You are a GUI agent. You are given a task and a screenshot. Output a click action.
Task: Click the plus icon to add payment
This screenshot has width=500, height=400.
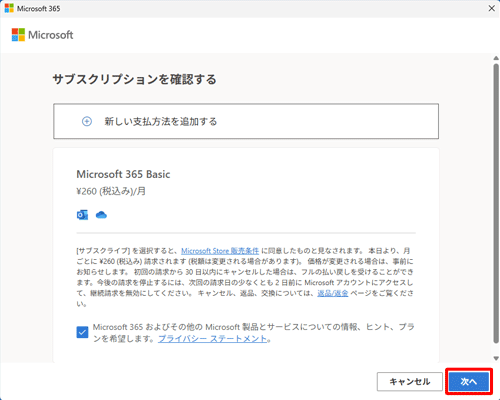(87, 122)
